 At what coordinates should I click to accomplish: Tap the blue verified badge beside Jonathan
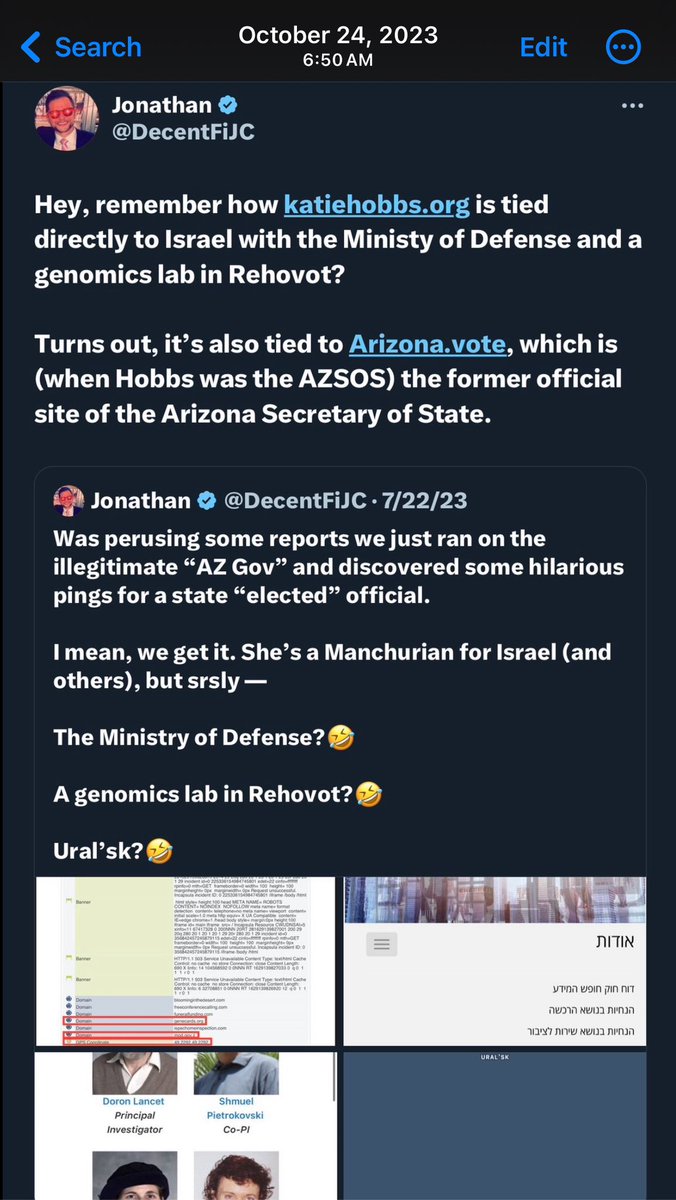pos(227,106)
